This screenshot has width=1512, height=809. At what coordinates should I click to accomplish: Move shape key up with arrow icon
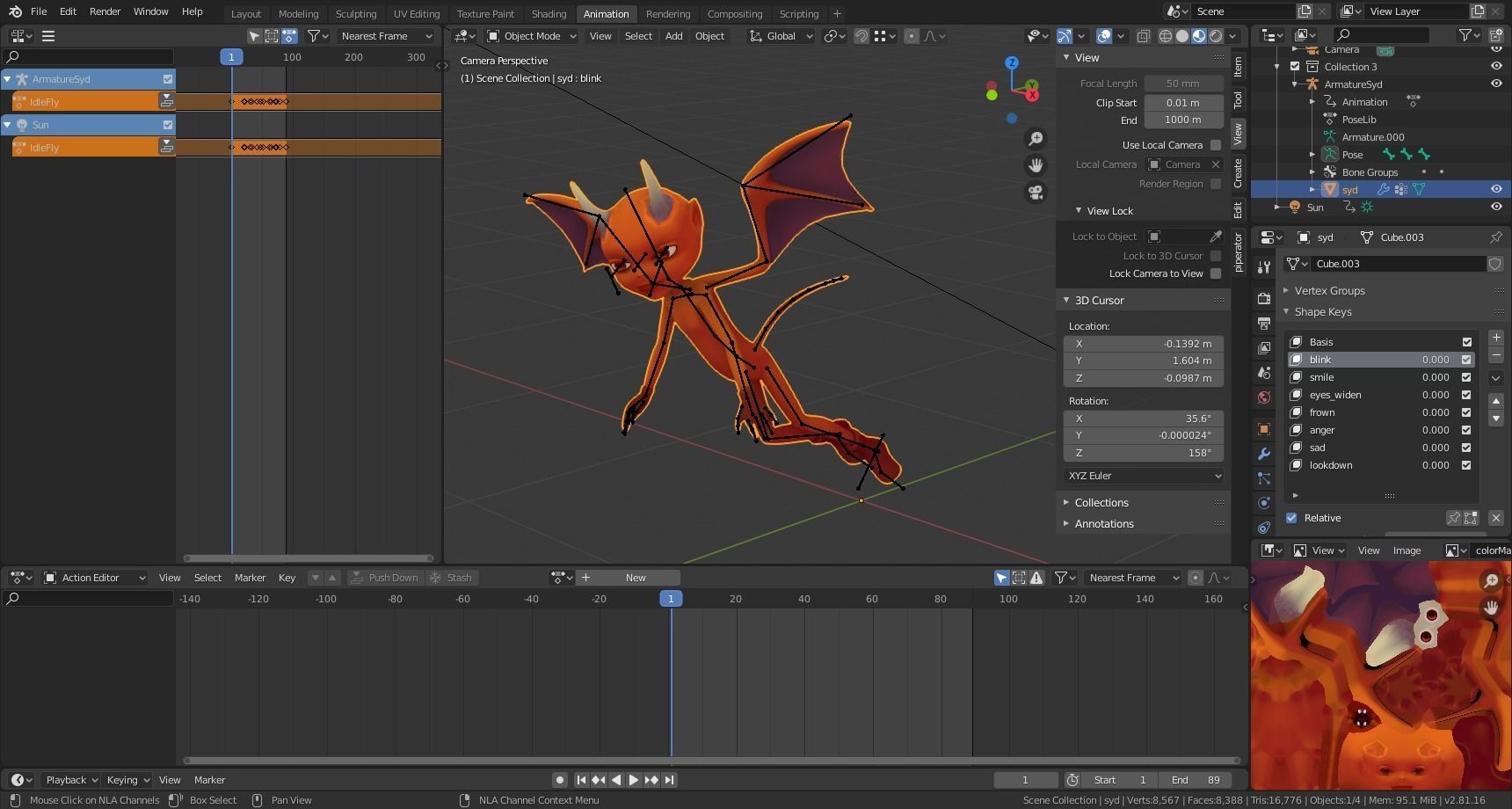[1496, 401]
